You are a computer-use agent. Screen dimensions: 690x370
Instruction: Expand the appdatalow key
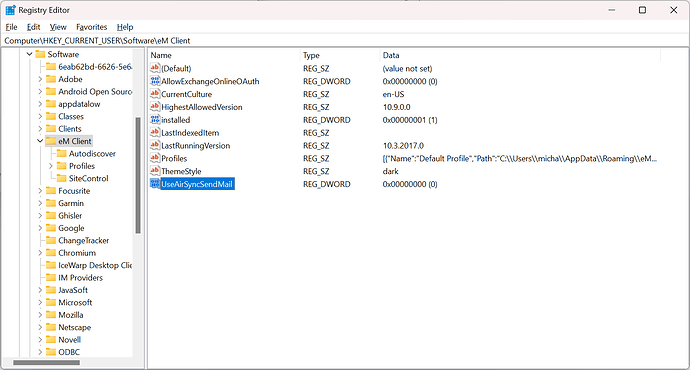pos(40,104)
